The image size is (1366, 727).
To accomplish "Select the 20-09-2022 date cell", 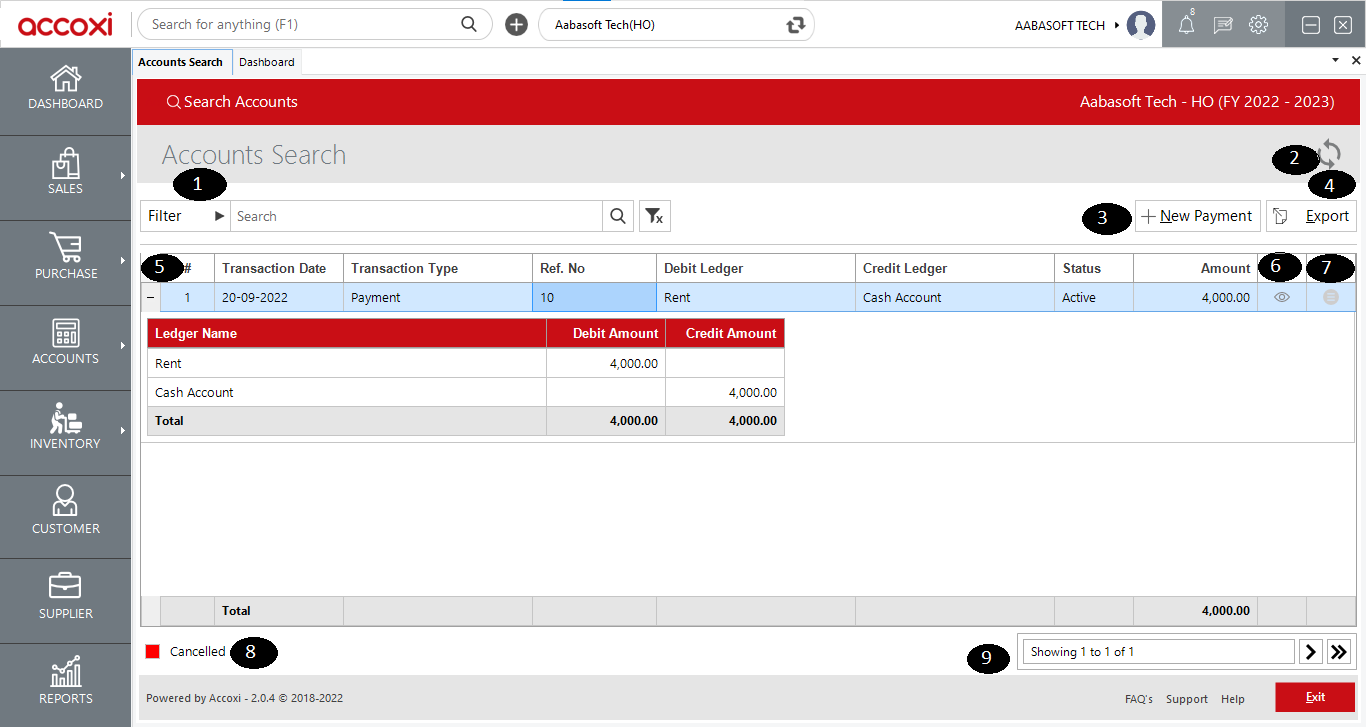I will click(279, 297).
